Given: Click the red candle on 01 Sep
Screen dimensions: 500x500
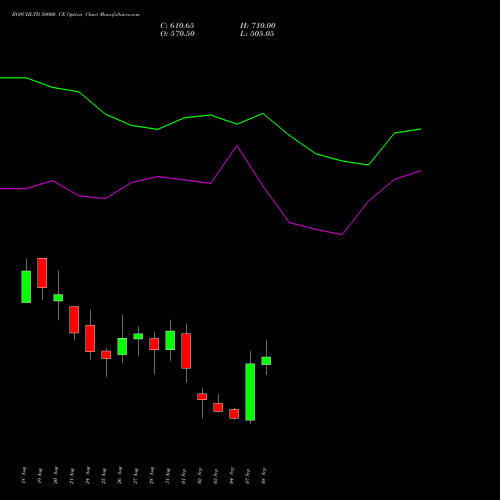Looking at the screenshot, I should click(x=186, y=351).
